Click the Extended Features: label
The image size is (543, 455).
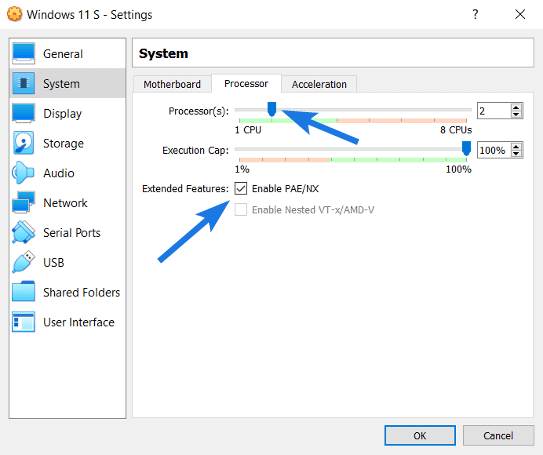(185, 188)
